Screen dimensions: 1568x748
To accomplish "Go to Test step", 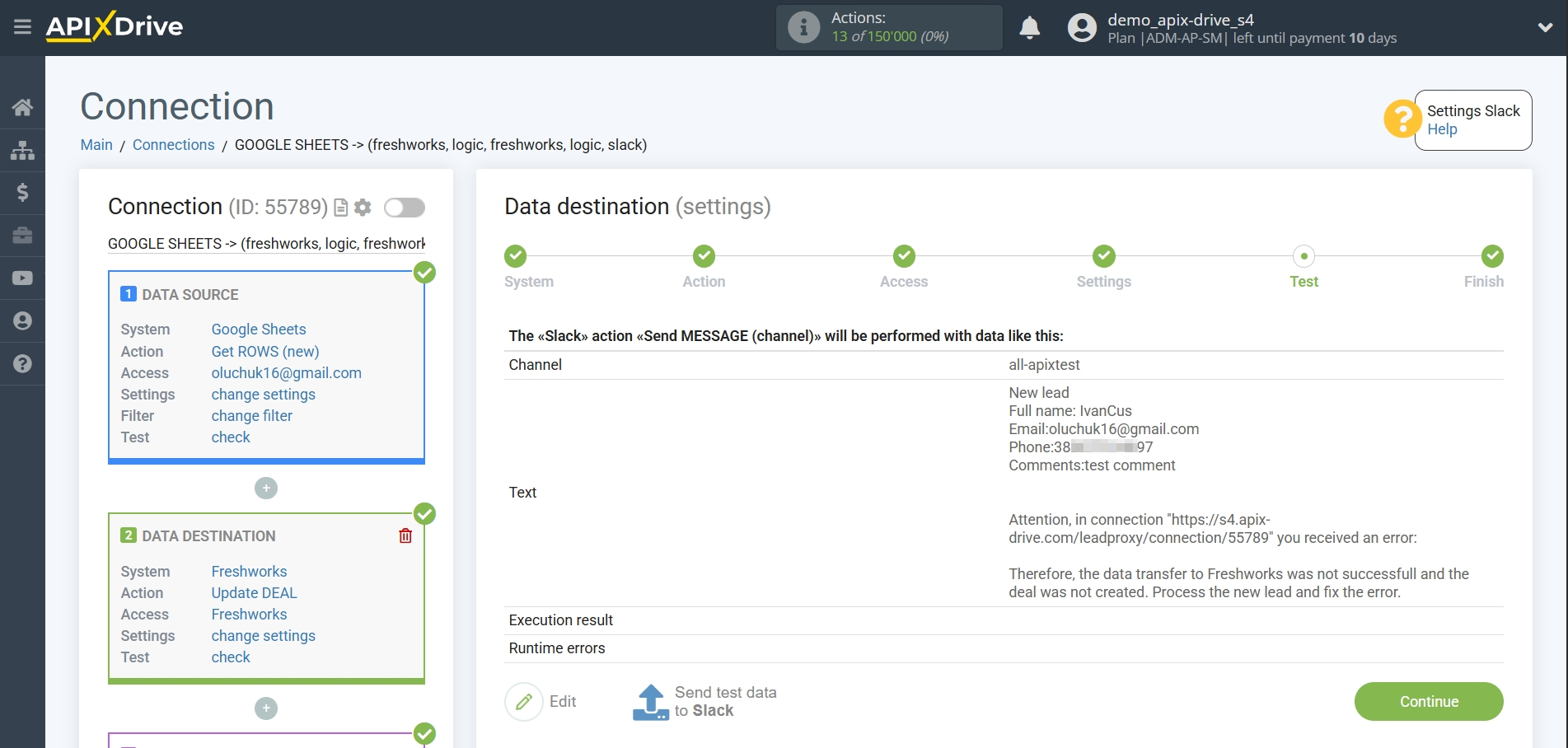I will 1304,256.
